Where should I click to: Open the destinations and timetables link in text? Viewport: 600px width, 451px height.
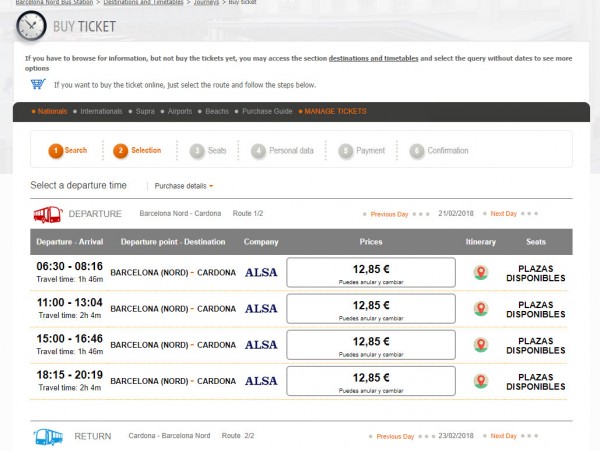tap(373, 59)
